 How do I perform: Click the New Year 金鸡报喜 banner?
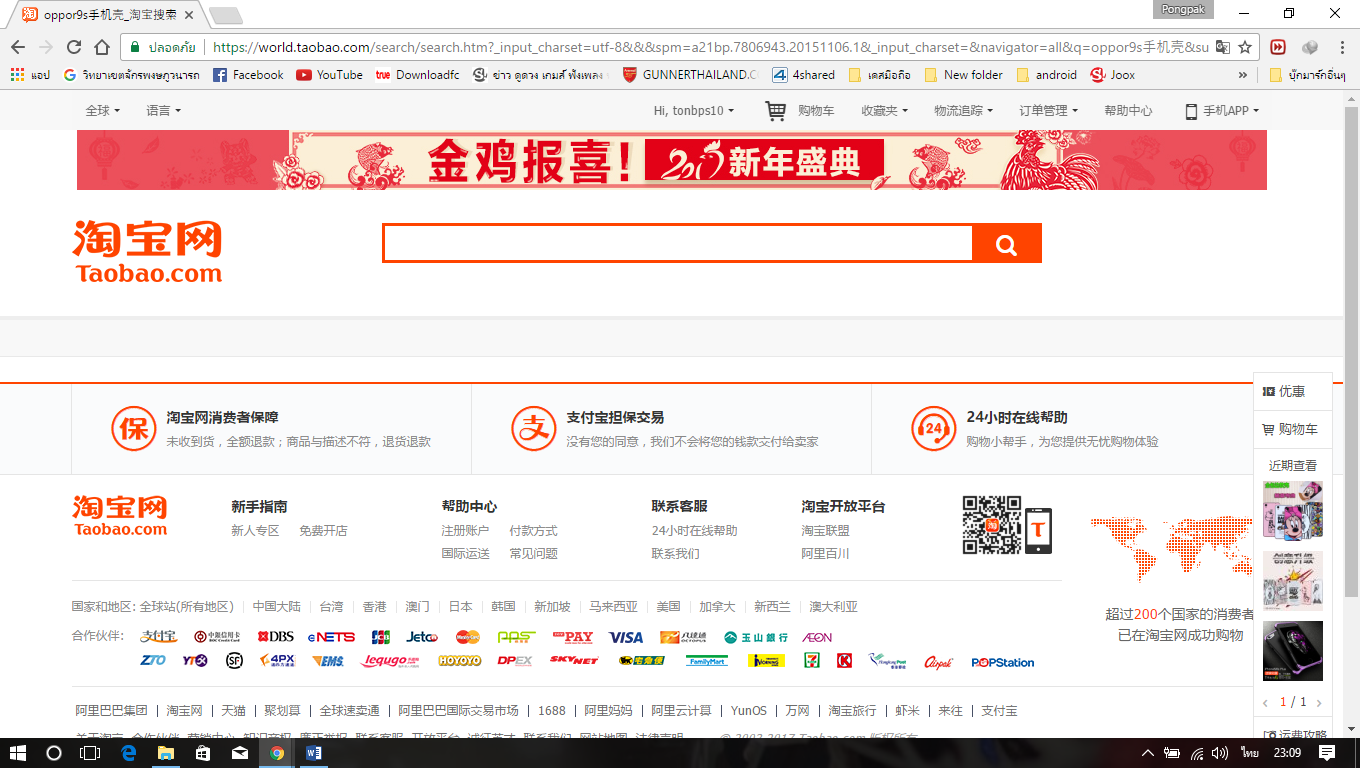[x=672, y=160]
